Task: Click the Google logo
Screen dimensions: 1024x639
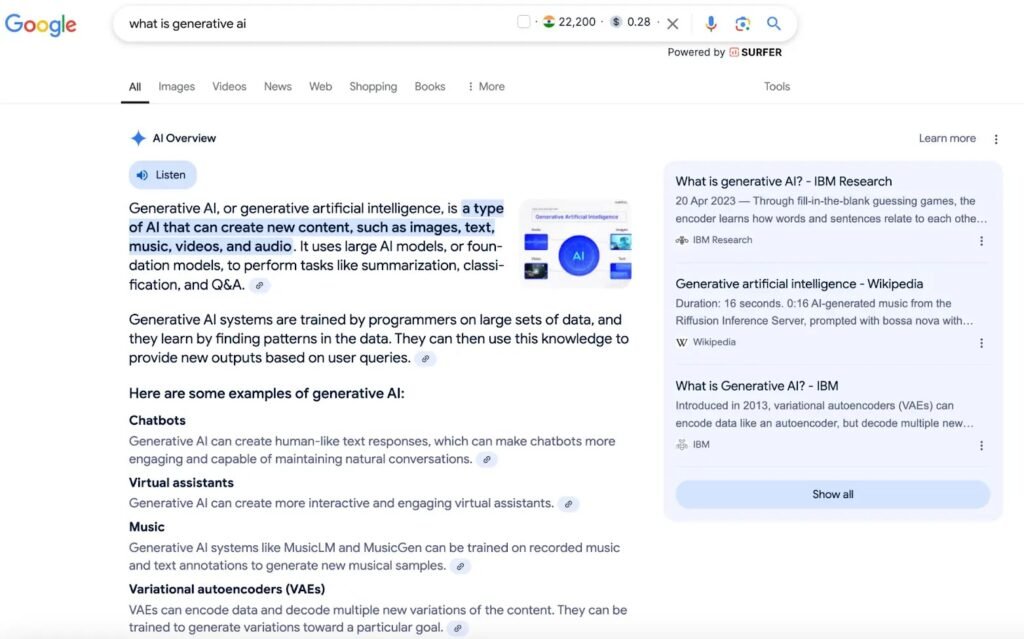Action: pyautogui.click(x=40, y=24)
